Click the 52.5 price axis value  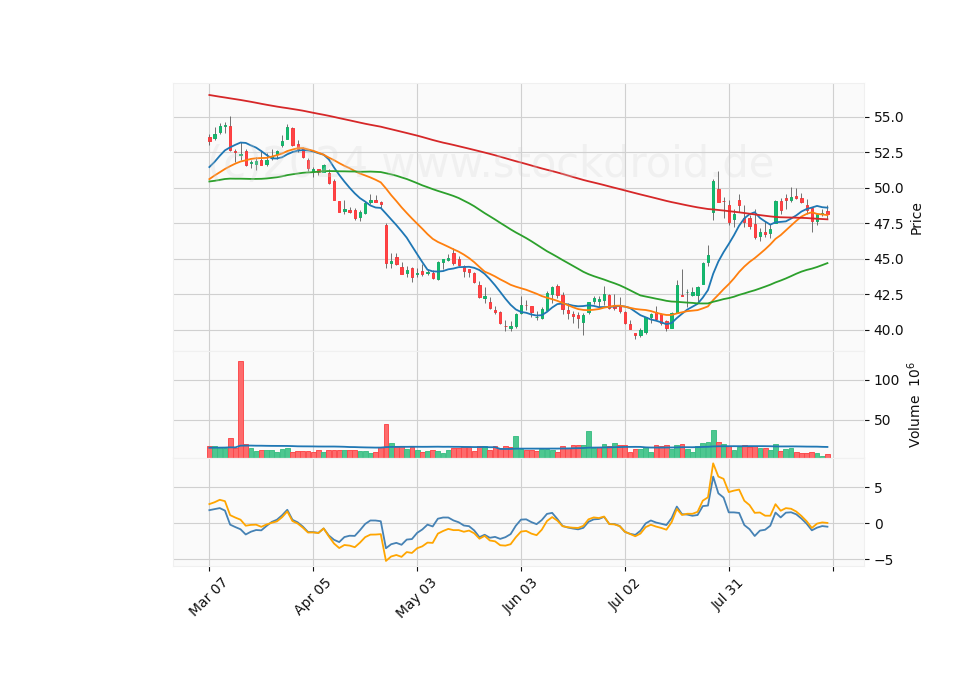click(x=888, y=153)
